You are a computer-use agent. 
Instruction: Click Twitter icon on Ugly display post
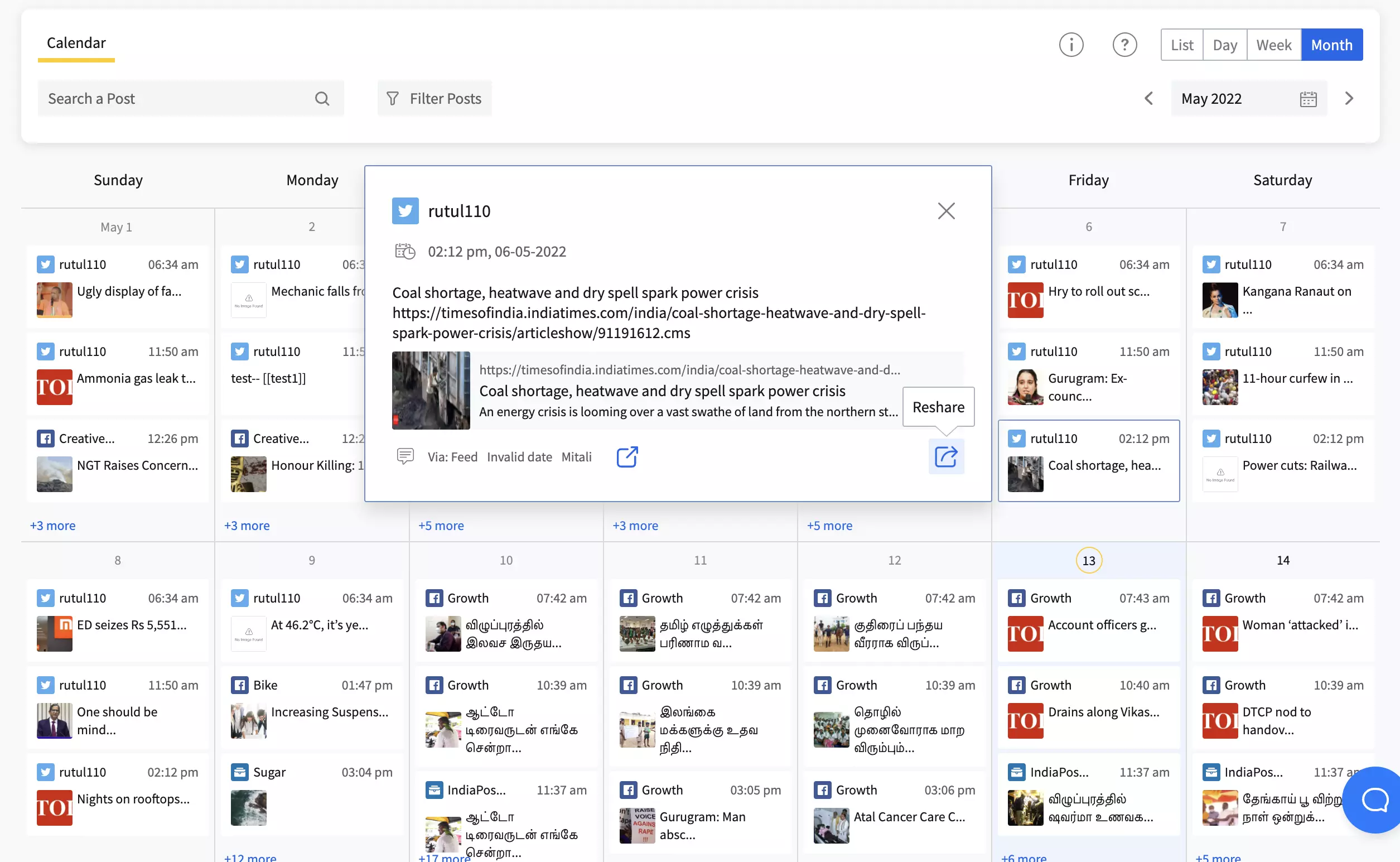pyautogui.click(x=46, y=264)
